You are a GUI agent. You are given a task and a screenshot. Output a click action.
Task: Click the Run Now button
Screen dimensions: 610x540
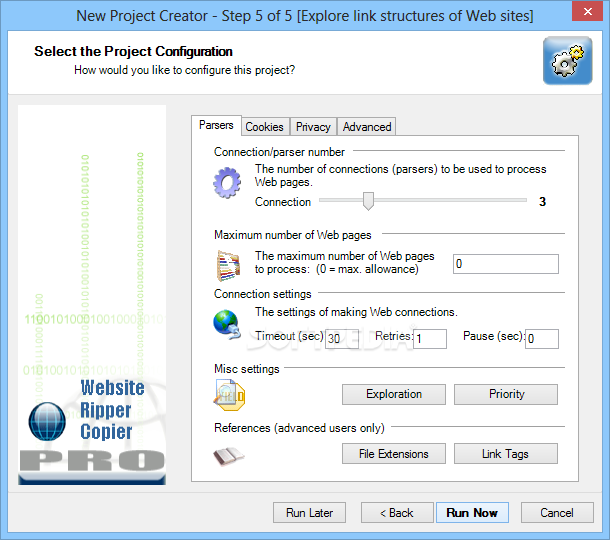coord(472,512)
